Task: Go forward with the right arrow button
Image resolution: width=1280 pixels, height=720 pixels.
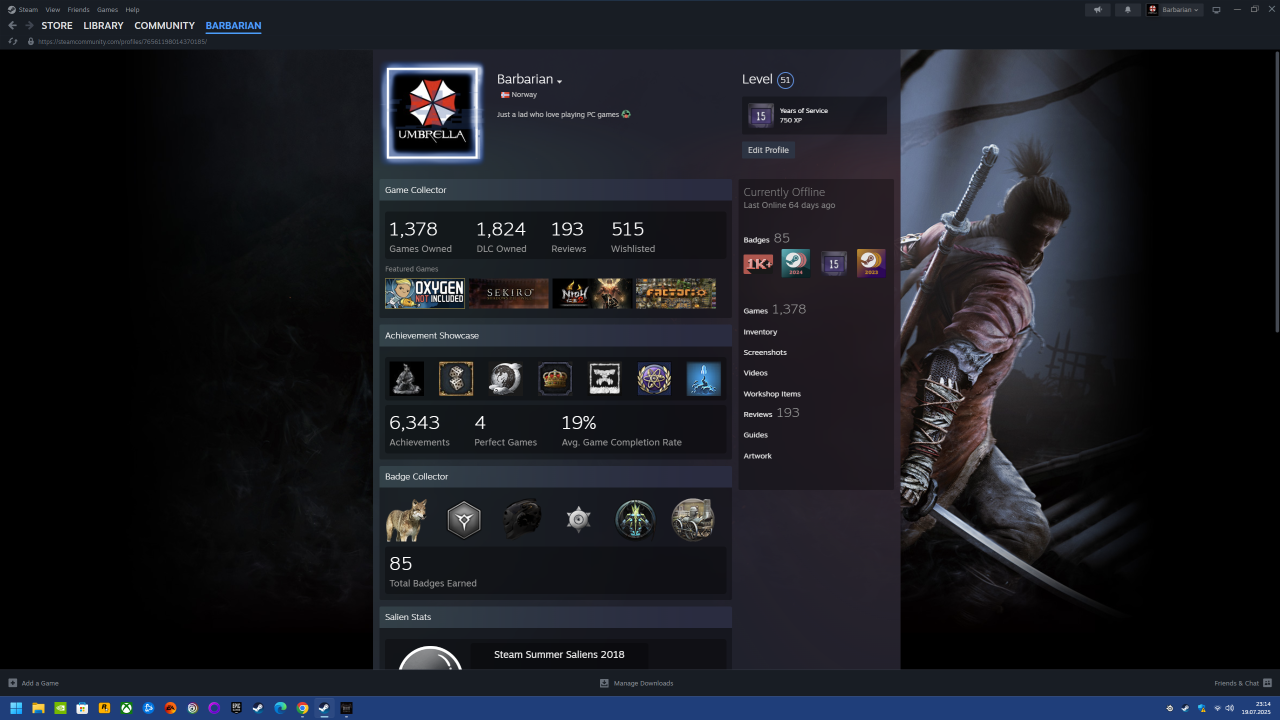Action: pos(29,26)
